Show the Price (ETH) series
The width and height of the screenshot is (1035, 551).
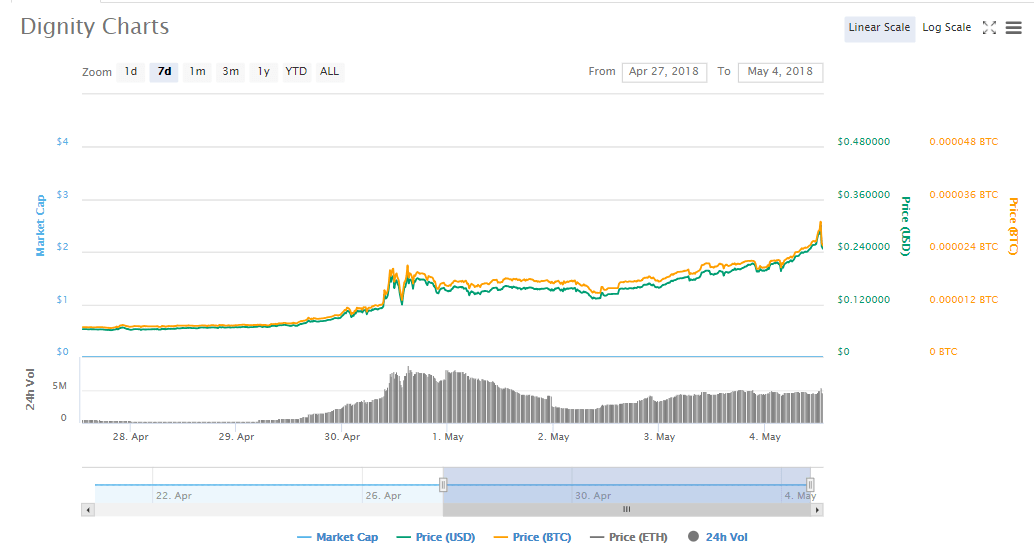point(628,537)
